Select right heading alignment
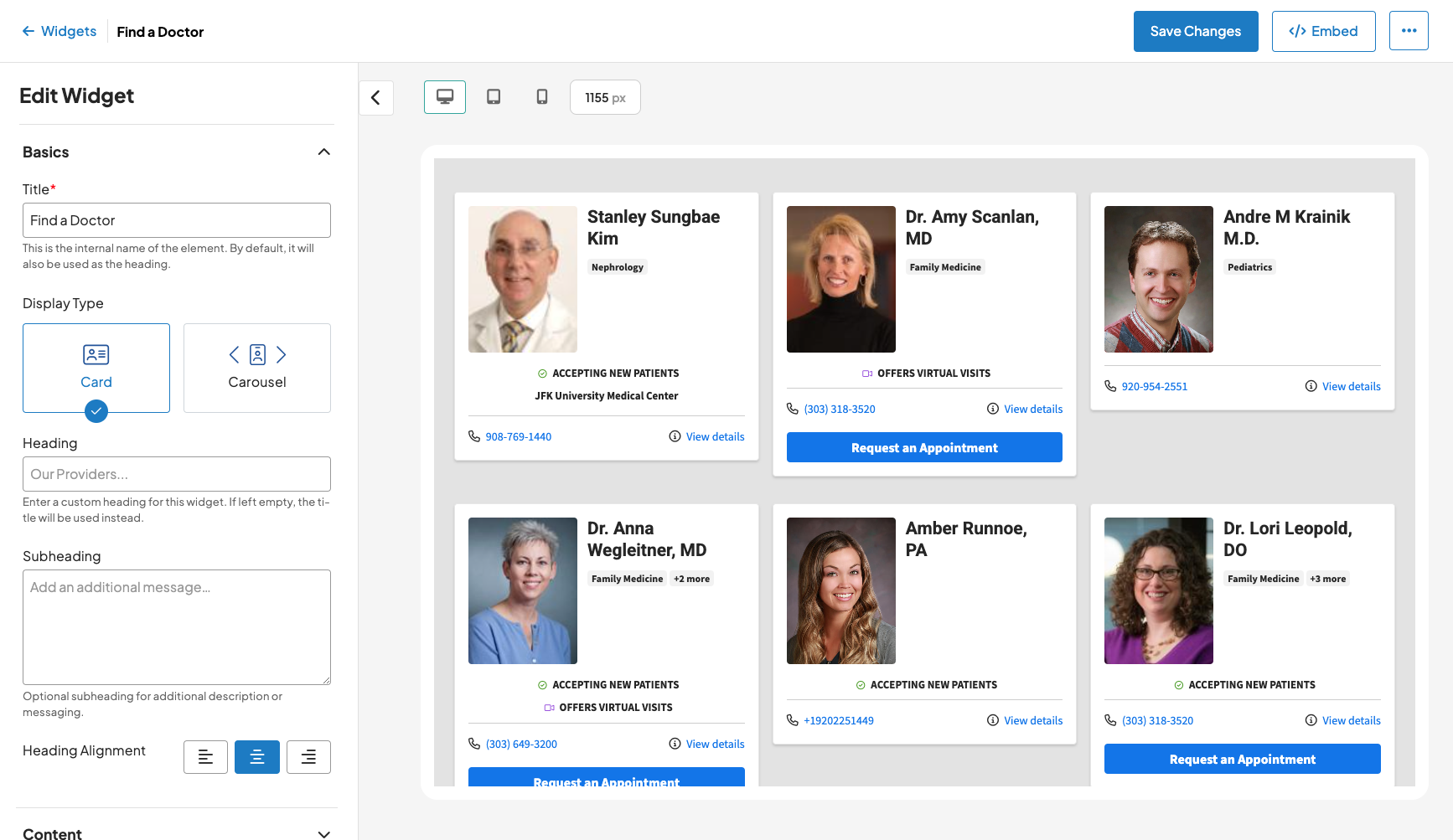 click(x=308, y=756)
